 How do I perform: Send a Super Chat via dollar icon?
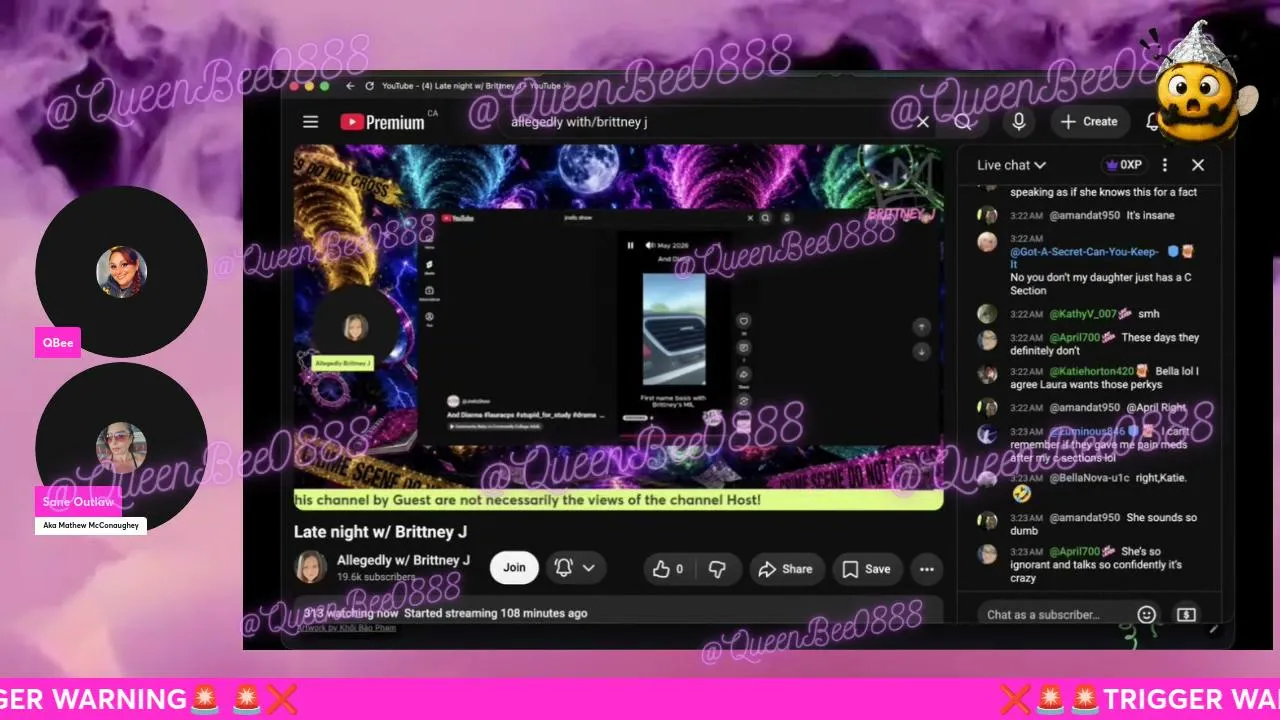point(1186,614)
